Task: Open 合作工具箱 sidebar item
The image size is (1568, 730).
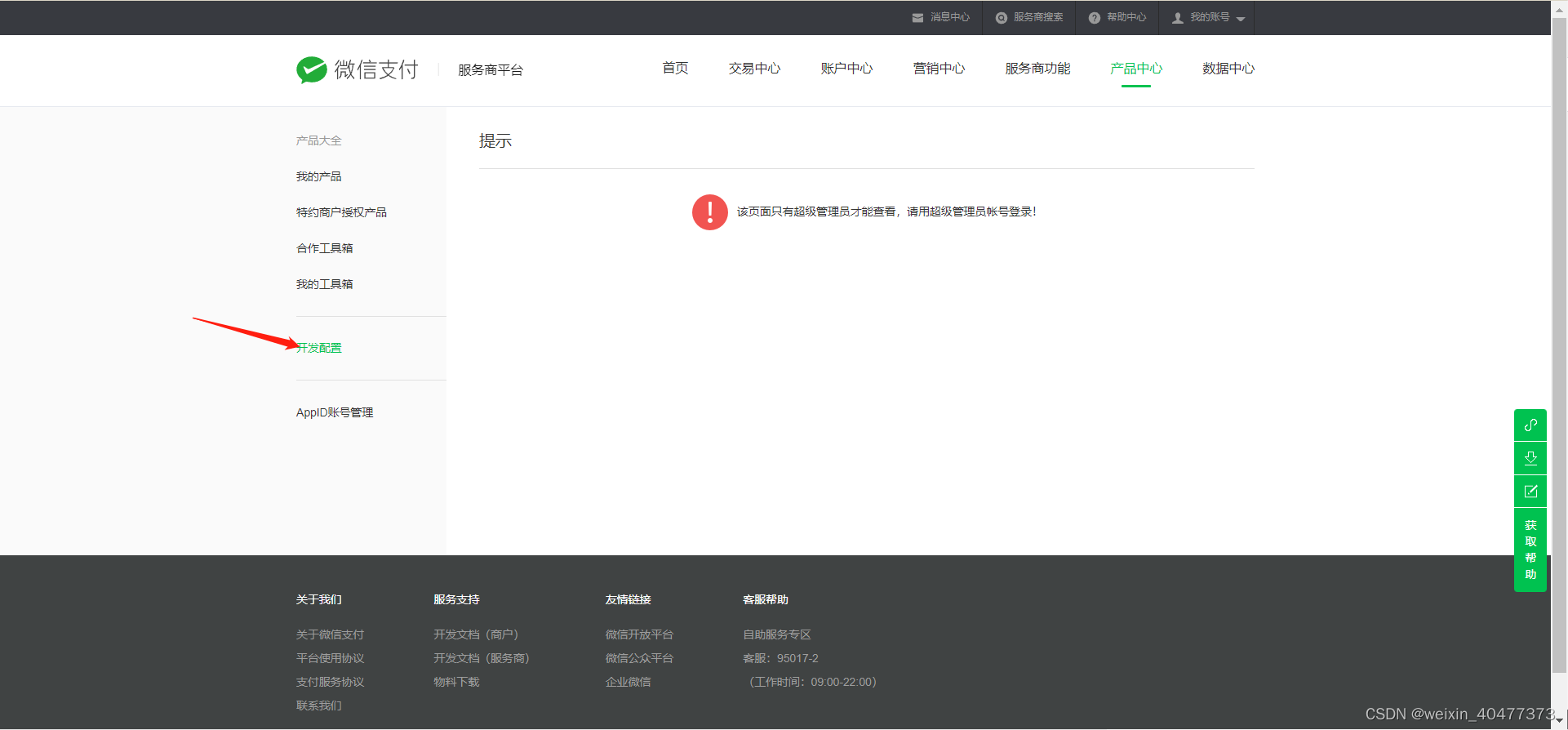Action: pyautogui.click(x=325, y=248)
